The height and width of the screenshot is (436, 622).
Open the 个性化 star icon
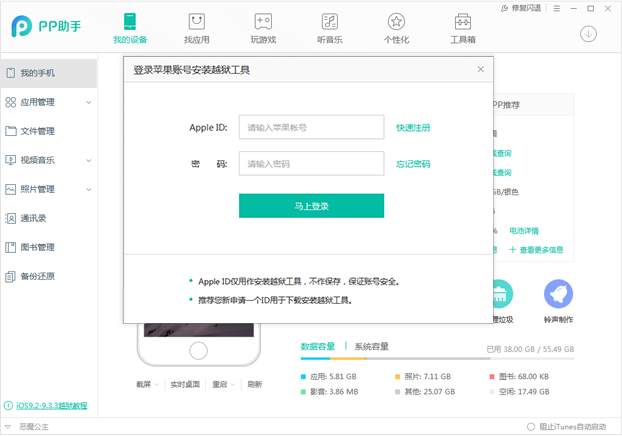[x=396, y=21]
